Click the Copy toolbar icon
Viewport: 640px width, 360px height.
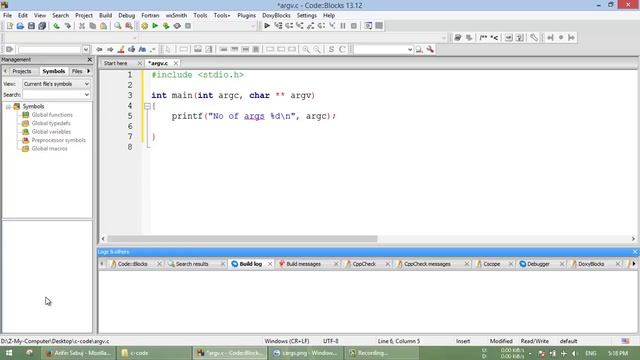click(93, 26)
